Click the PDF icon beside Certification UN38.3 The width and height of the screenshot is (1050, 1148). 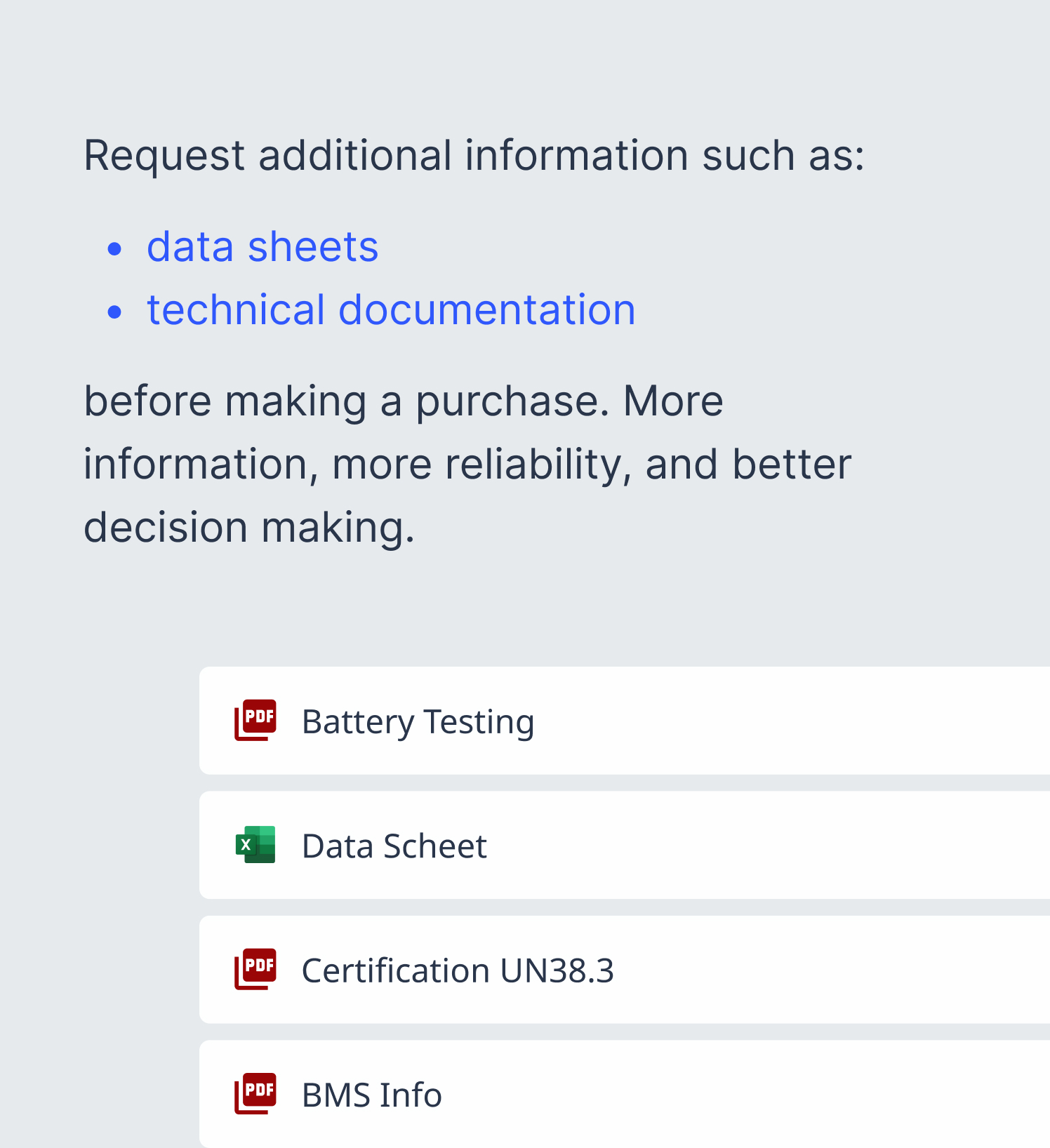255,969
